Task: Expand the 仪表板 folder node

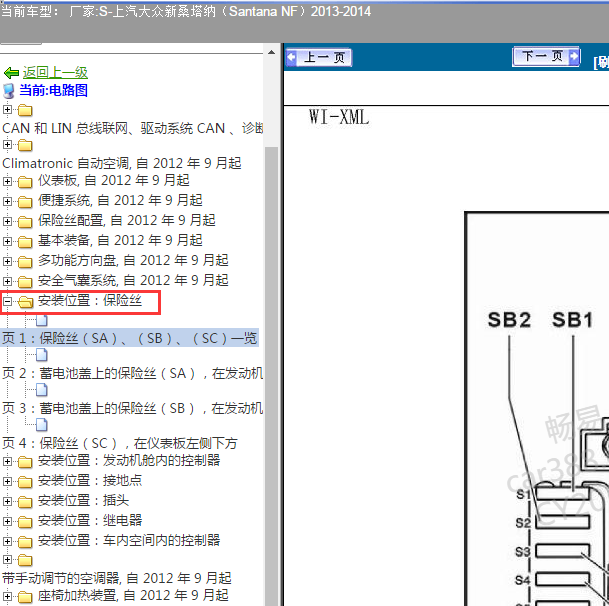Action: 7,181
